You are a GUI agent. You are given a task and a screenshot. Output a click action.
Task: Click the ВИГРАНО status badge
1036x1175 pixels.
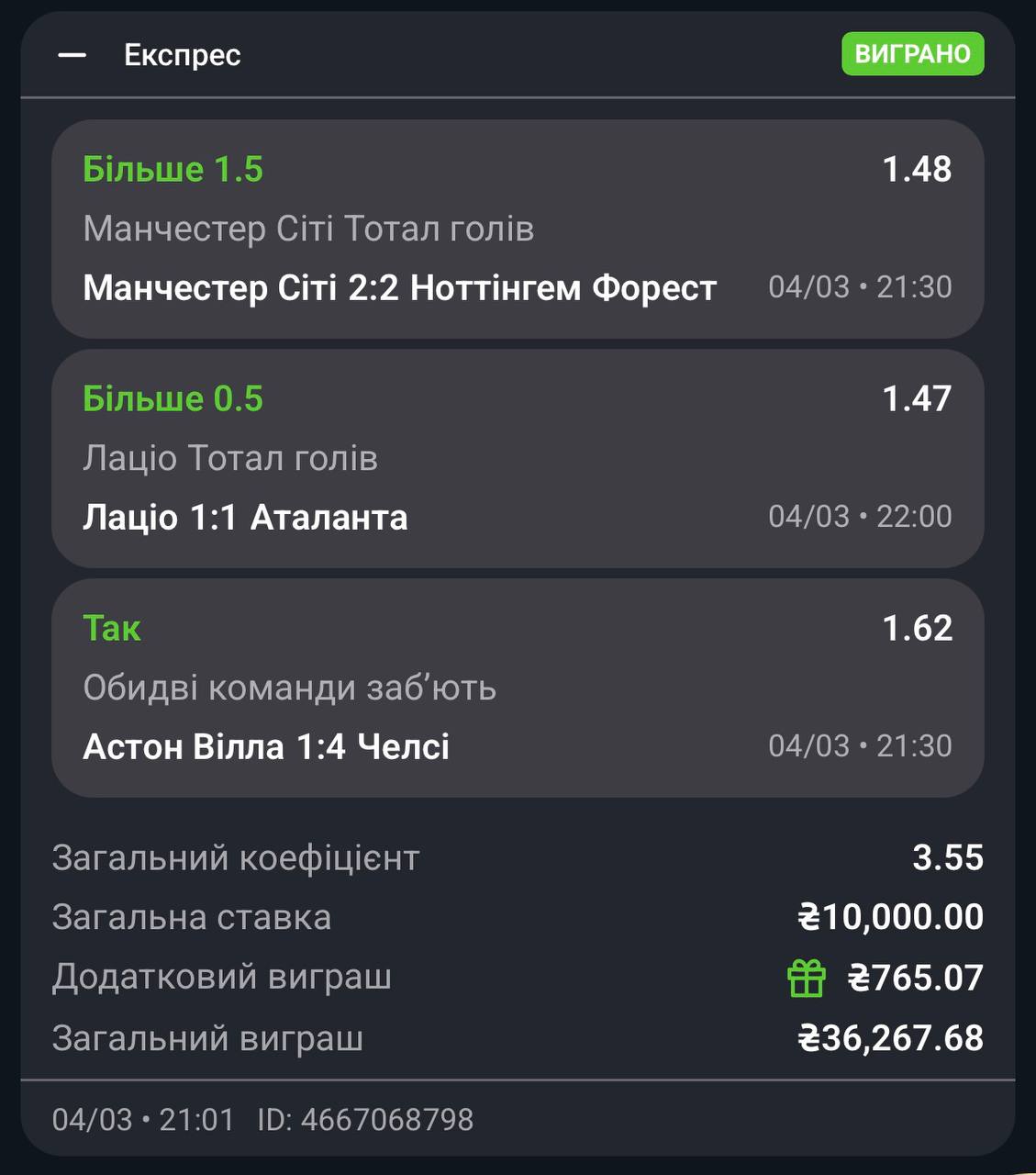tap(912, 54)
